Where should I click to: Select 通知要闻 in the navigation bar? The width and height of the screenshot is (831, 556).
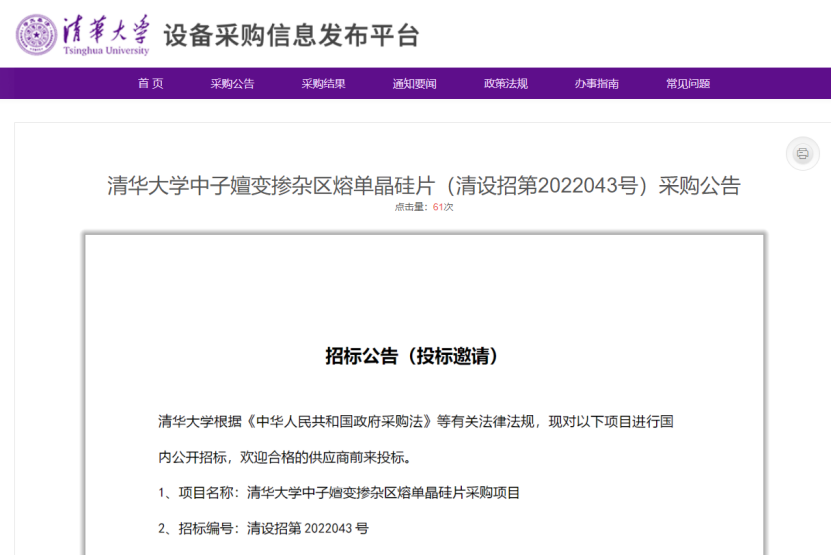414,83
